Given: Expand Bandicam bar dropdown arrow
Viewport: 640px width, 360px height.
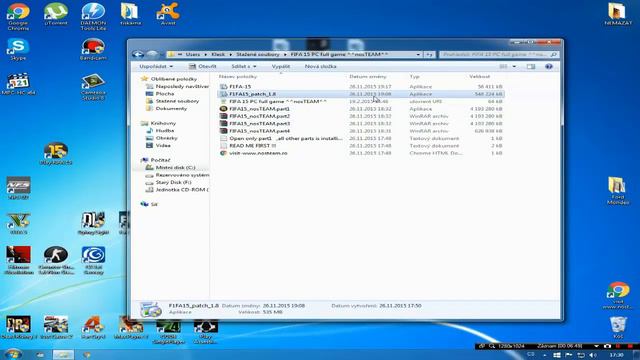Looking at the screenshot, I should (596, 346).
